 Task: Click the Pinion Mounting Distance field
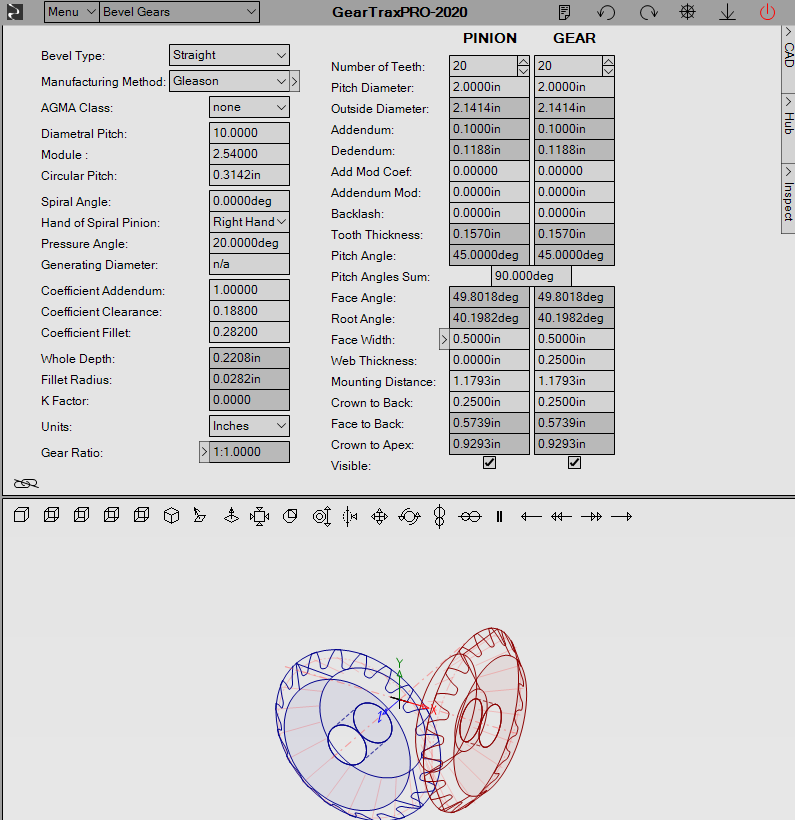click(489, 381)
